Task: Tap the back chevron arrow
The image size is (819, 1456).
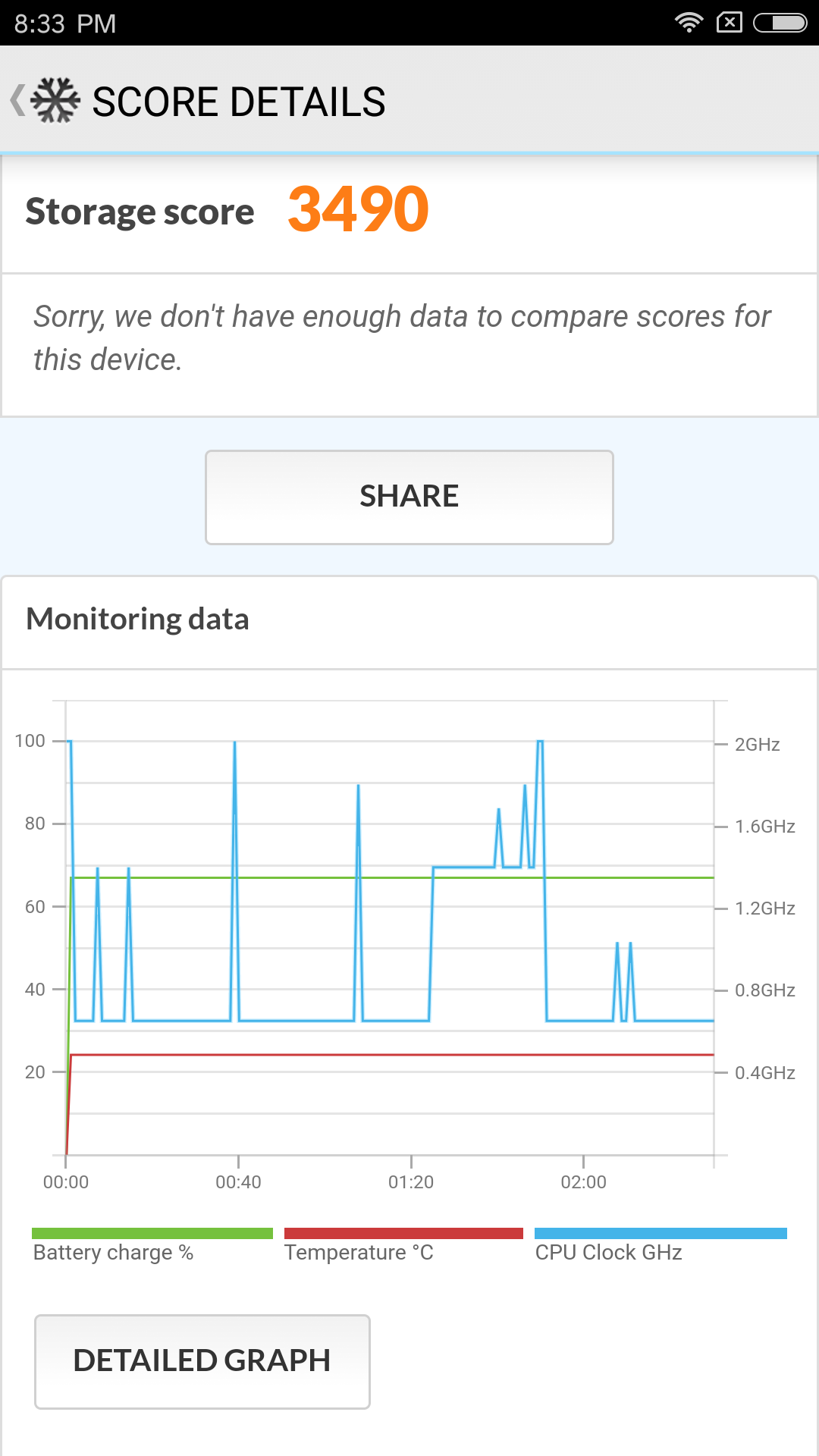Action: 17,101
